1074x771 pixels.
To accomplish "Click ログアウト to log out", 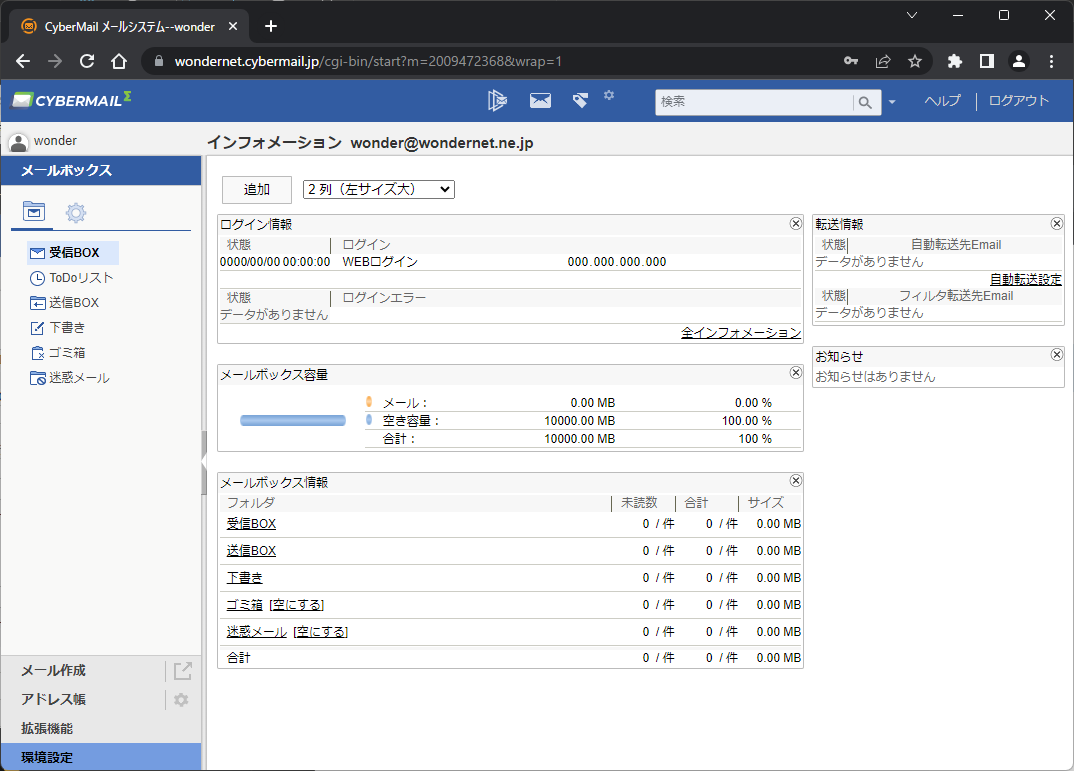I will click(x=1019, y=101).
